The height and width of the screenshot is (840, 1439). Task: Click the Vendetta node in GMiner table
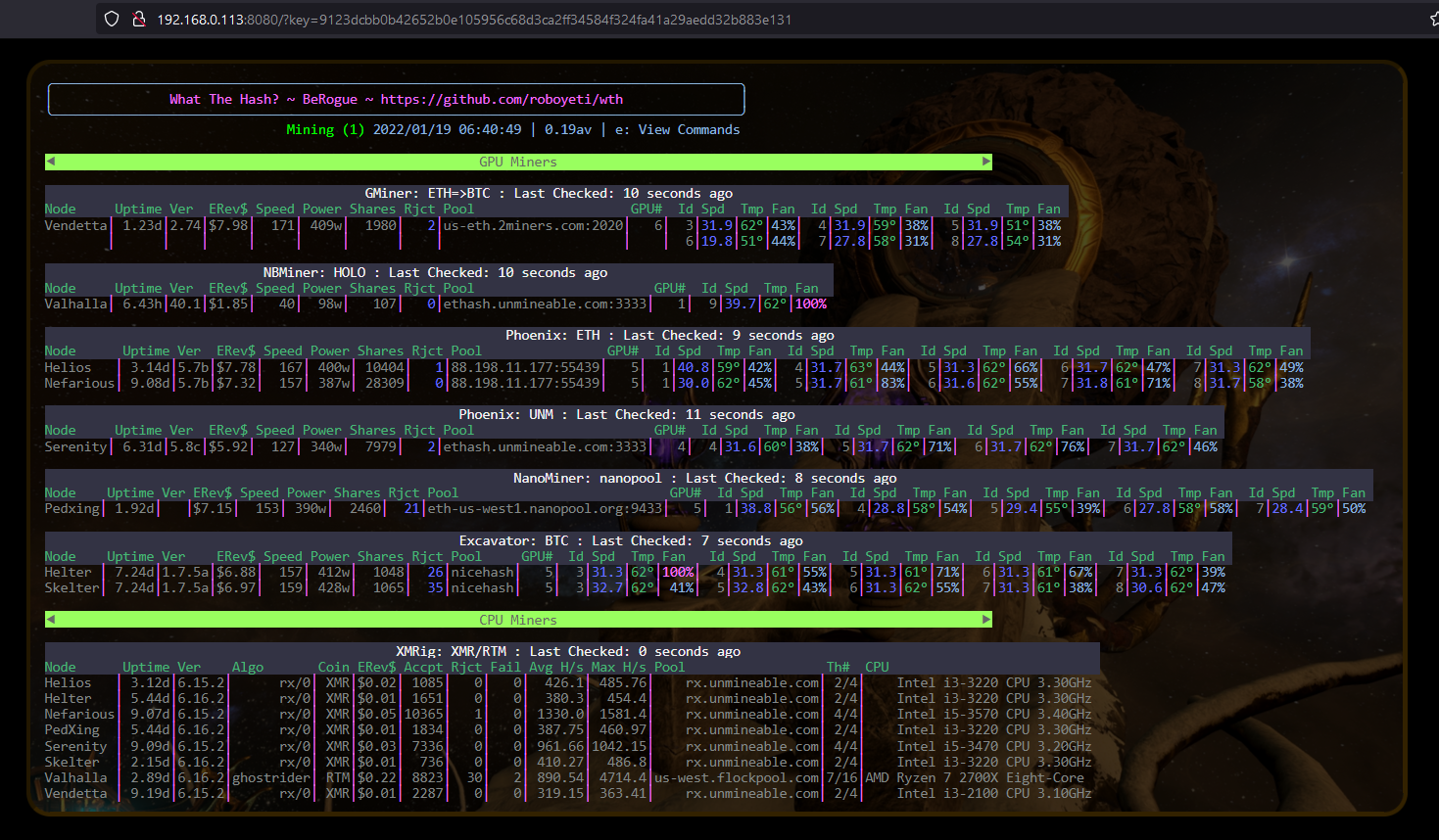(75, 225)
